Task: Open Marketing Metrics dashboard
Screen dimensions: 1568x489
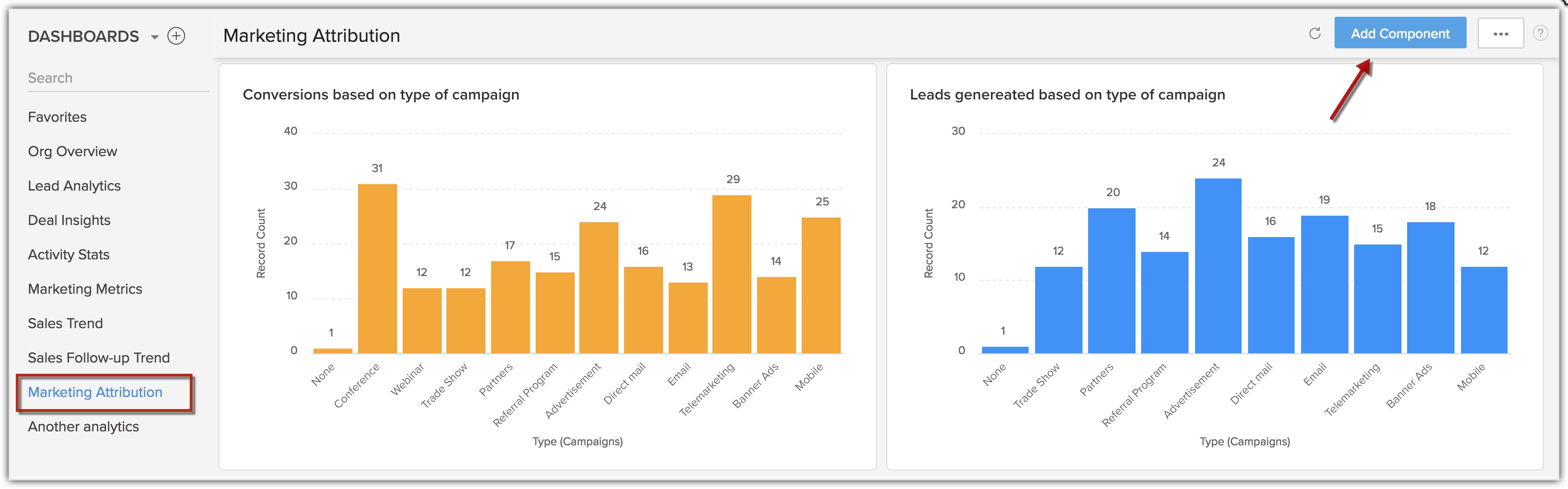Action: pyautogui.click(x=85, y=289)
